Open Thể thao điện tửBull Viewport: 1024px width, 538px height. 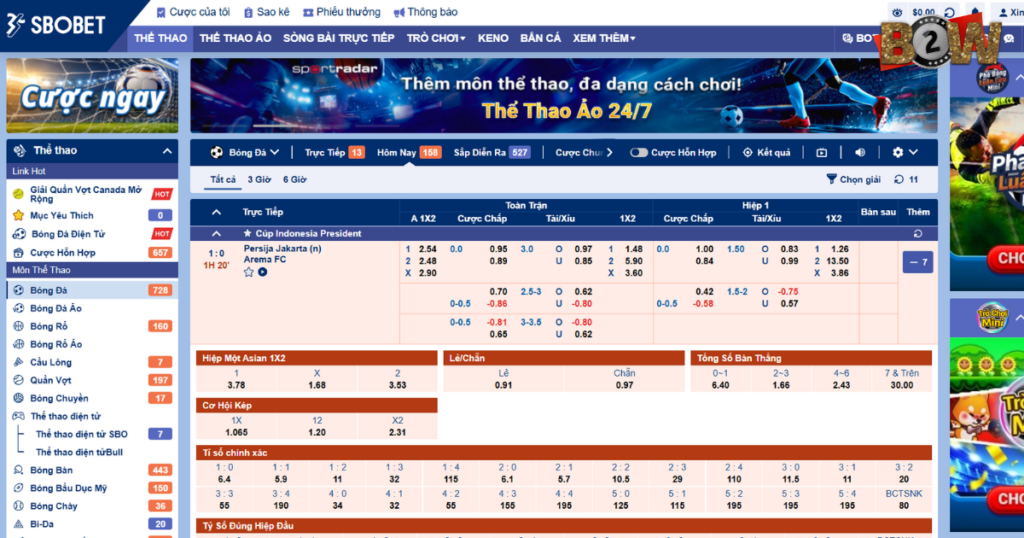pos(79,452)
